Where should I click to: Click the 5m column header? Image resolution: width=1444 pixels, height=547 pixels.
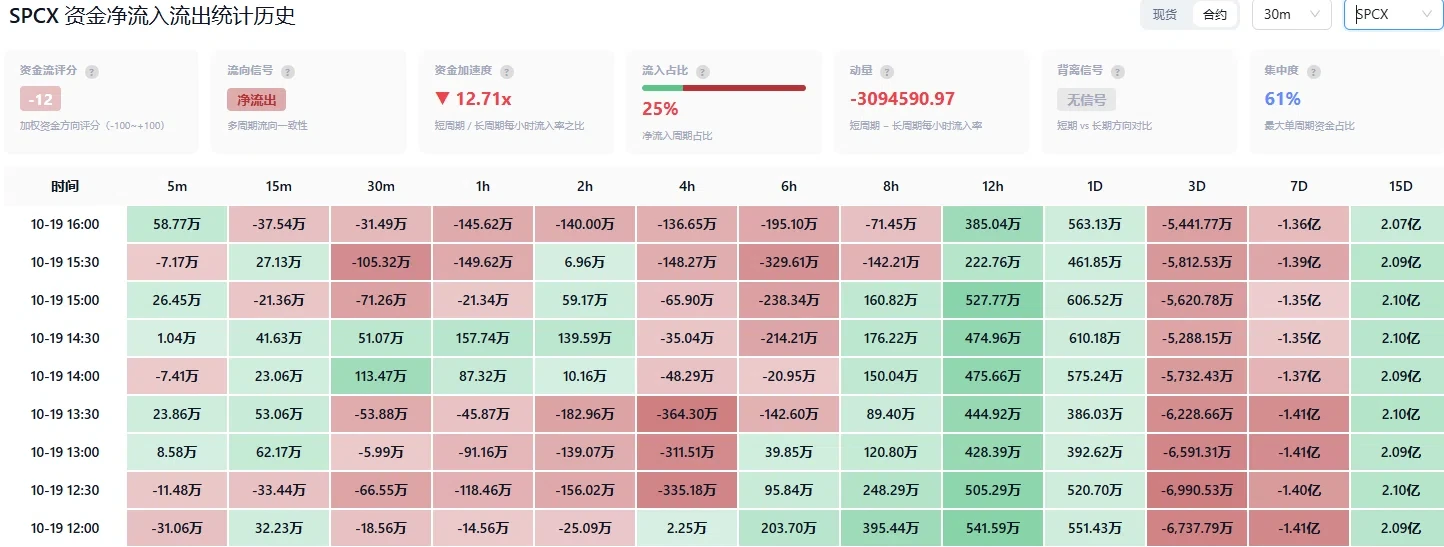177,187
